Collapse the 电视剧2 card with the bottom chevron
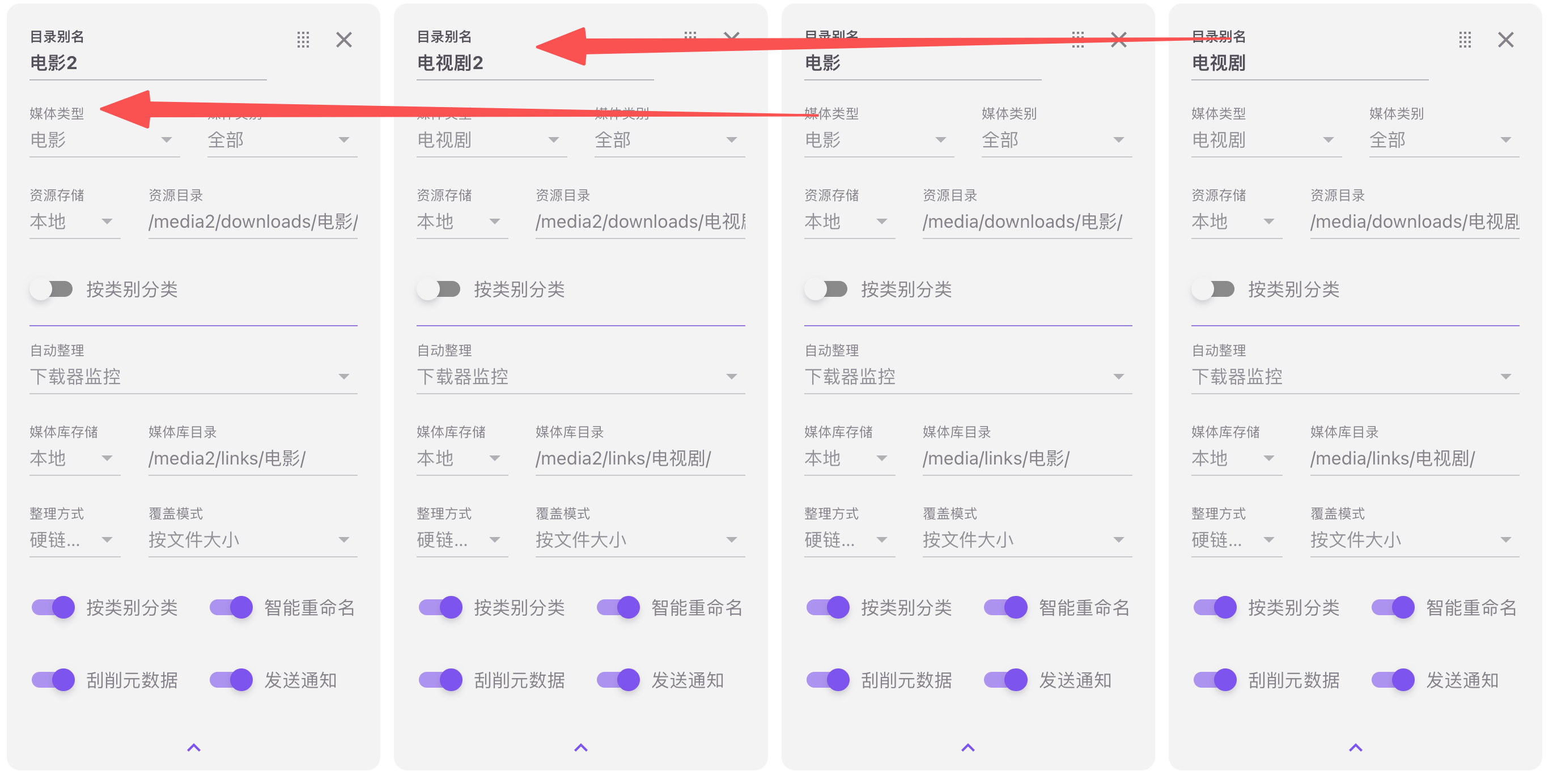 point(580,748)
